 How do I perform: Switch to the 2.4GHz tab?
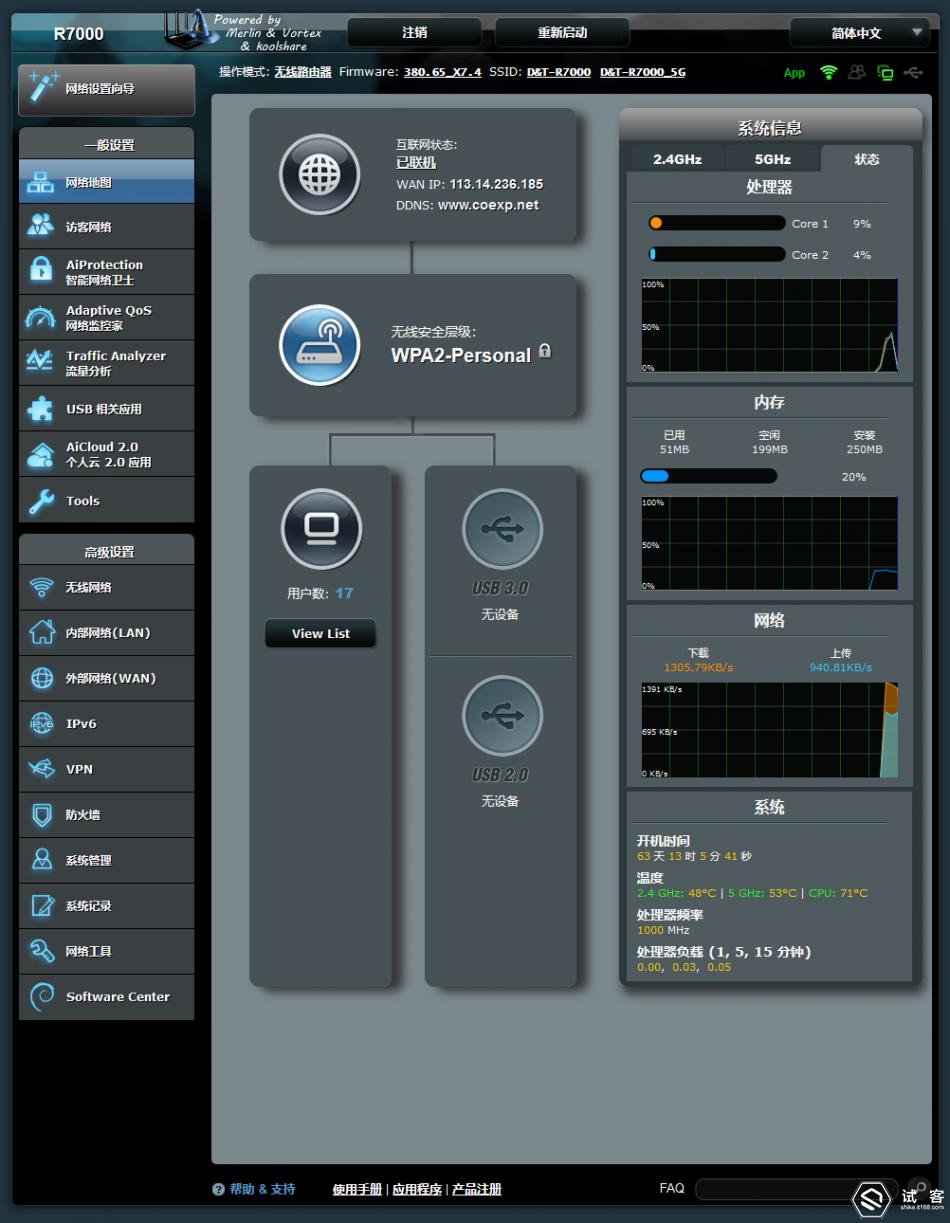point(677,159)
